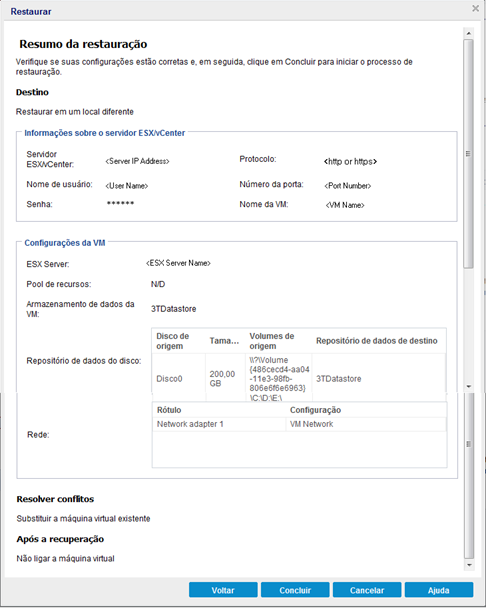
Task: Click the upper scrollbar thumb grip
Action: (x=468, y=154)
